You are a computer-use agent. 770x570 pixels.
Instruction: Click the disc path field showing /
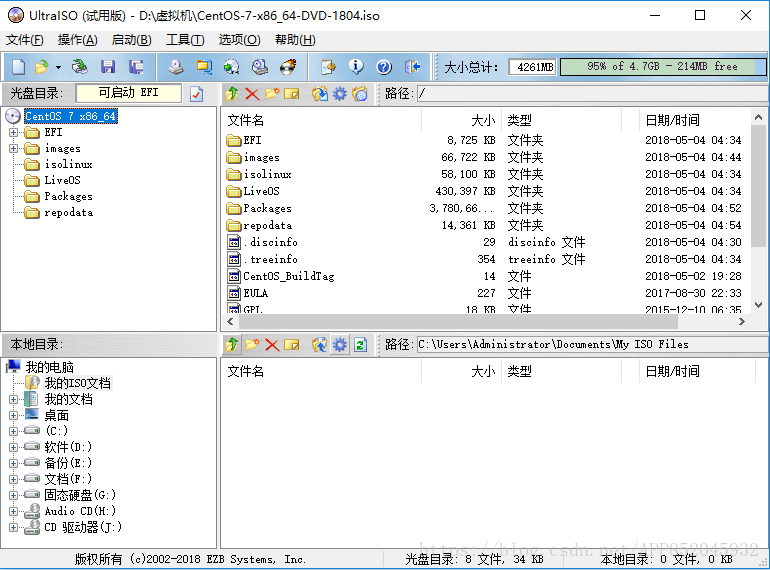pos(592,93)
